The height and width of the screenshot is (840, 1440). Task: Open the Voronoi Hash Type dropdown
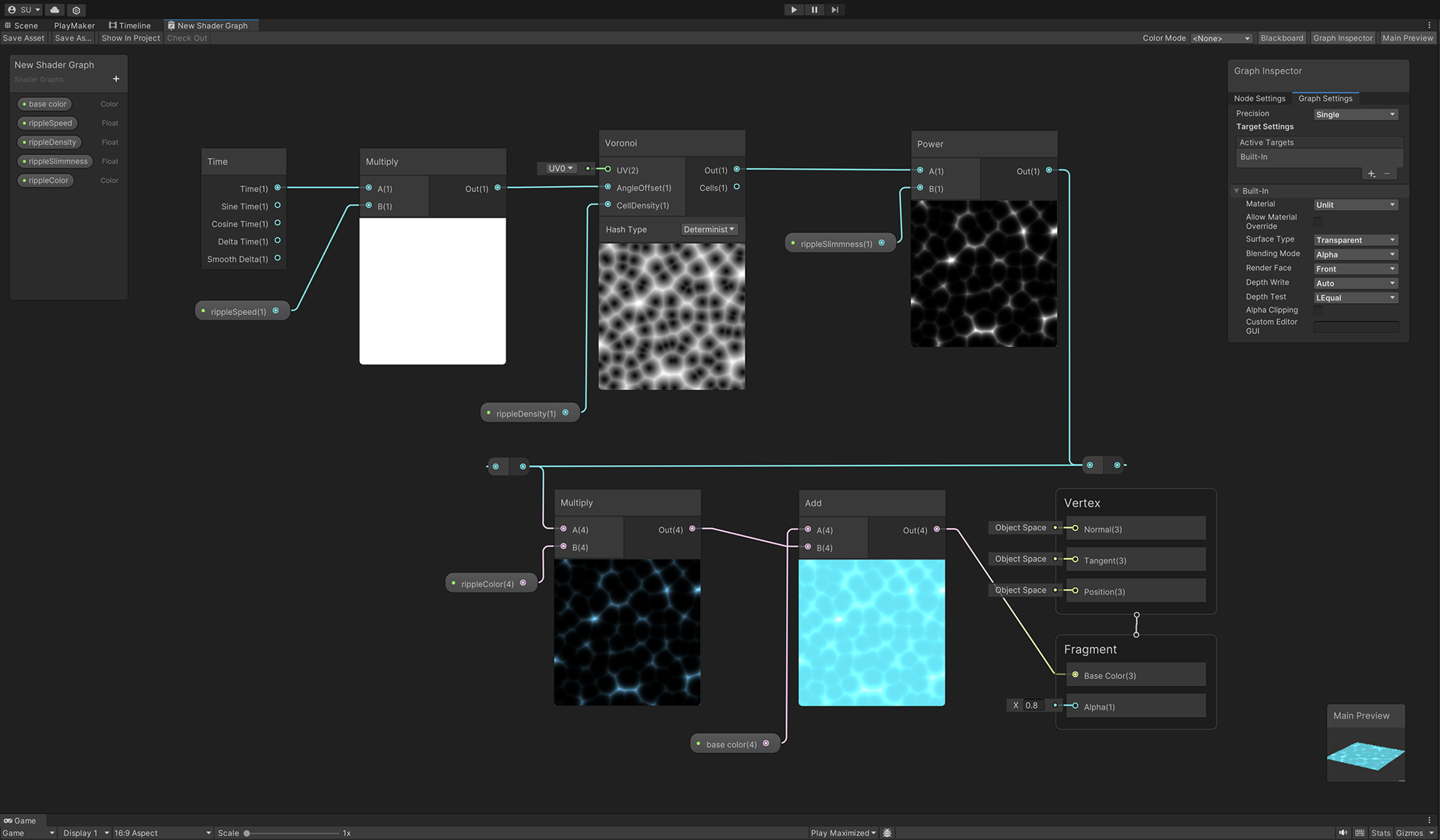coord(709,229)
